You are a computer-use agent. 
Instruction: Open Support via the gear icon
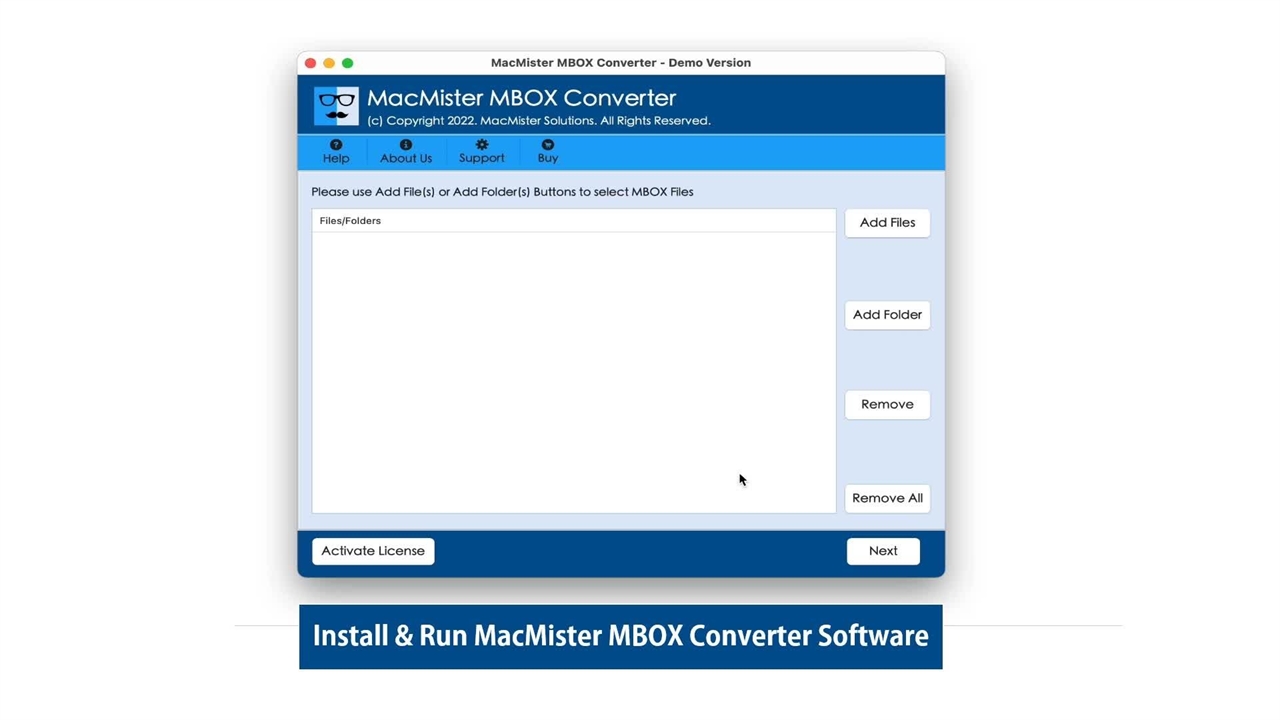pos(482,145)
